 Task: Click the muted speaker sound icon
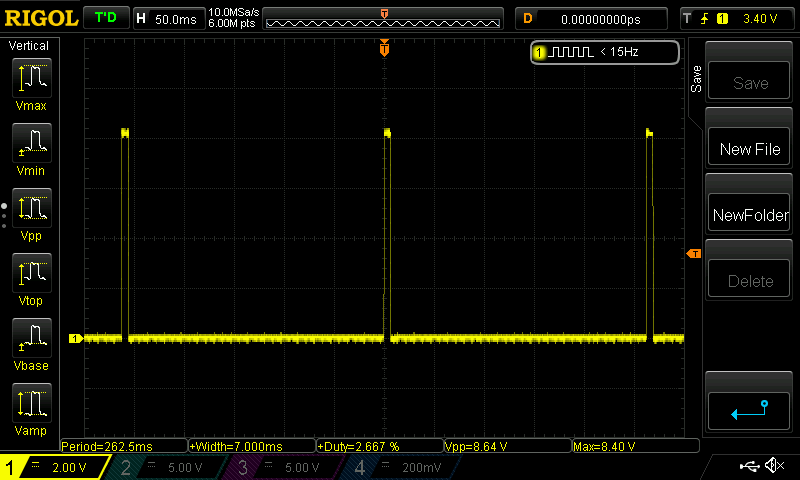pyautogui.click(x=774, y=465)
